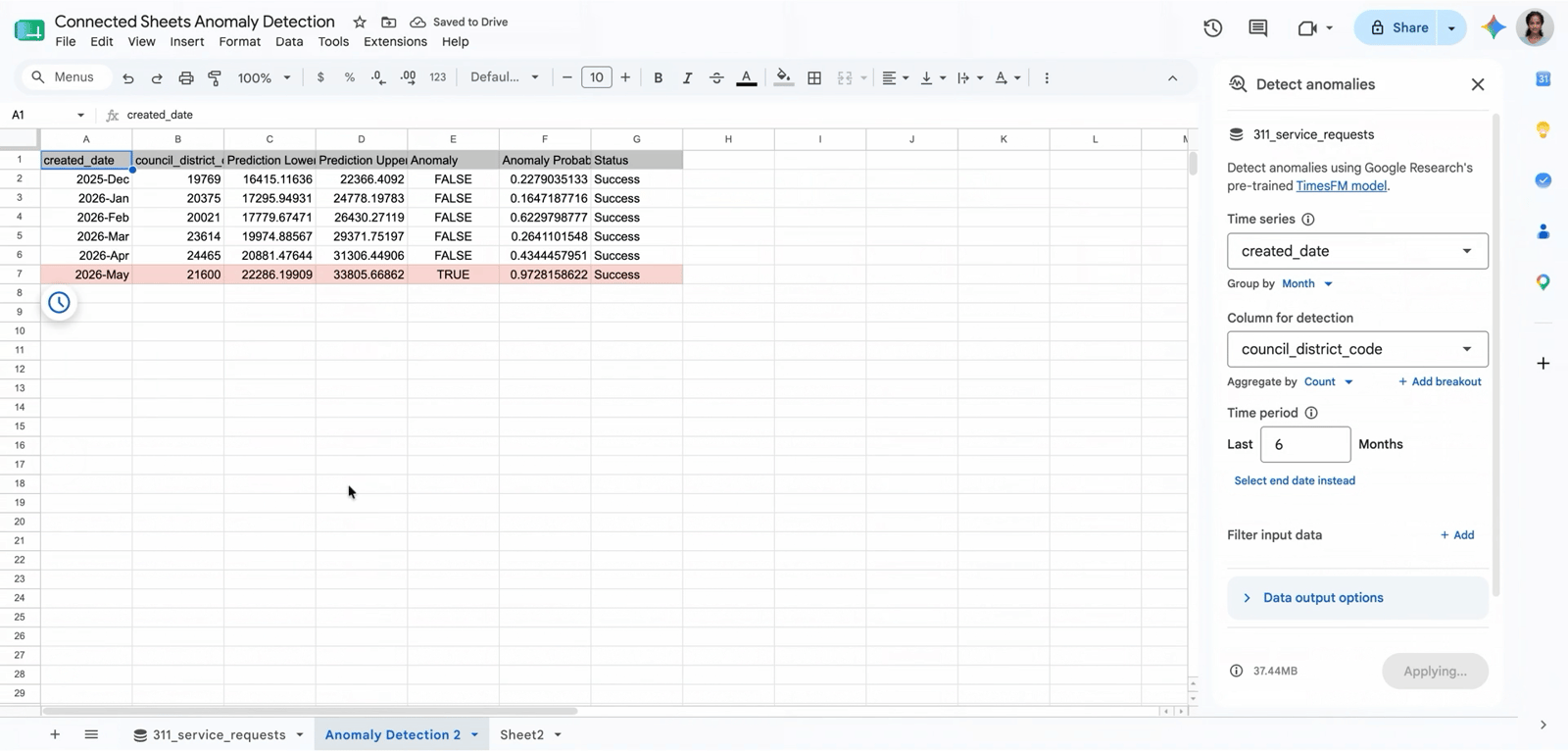This screenshot has height=751, width=1568.
Task: Open Gemini sparkle icon
Action: coord(1494,27)
